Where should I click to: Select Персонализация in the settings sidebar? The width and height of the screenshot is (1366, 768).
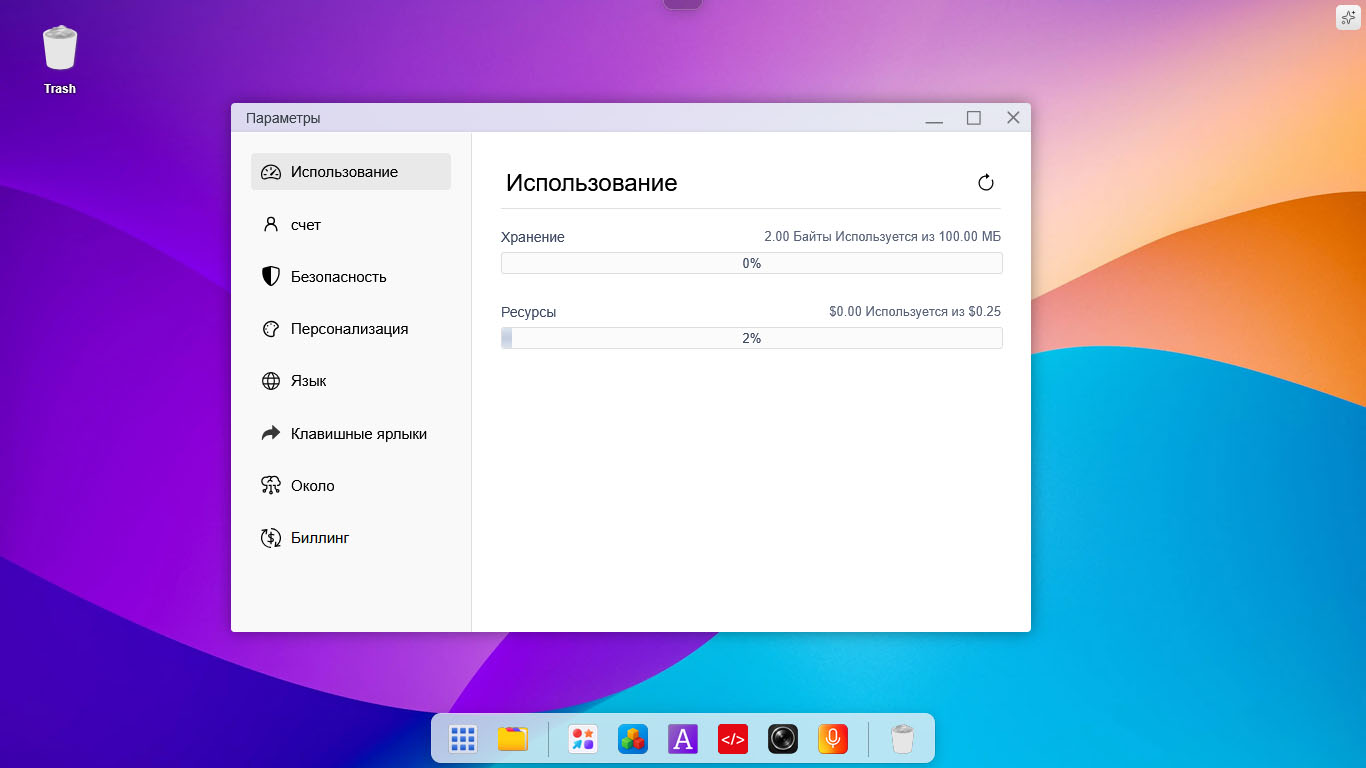pyautogui.click(x=351, y=329)
